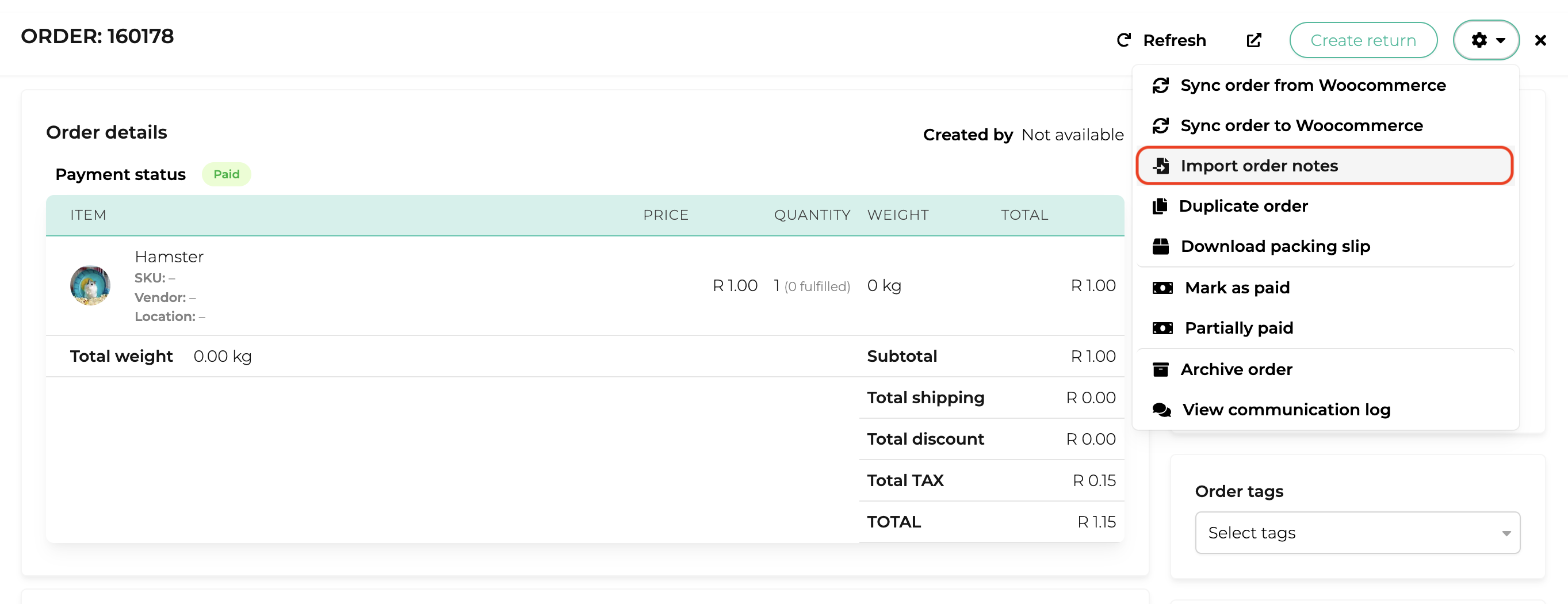The image size is (1568, 604).
Task: Expand the gear menu dropdown caret
Action: coord(1501,41)
